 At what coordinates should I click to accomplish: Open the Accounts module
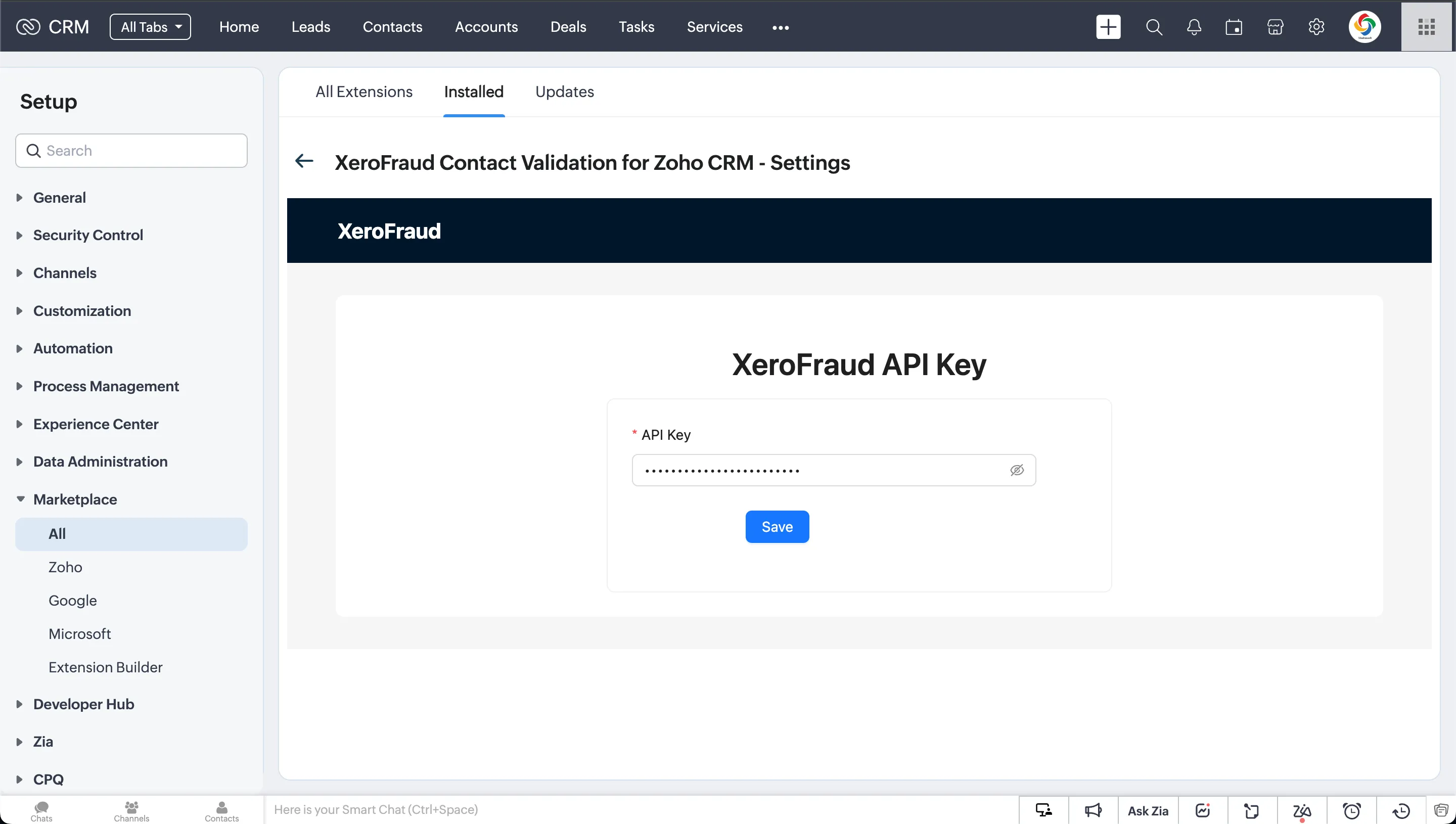click(486, 27)
